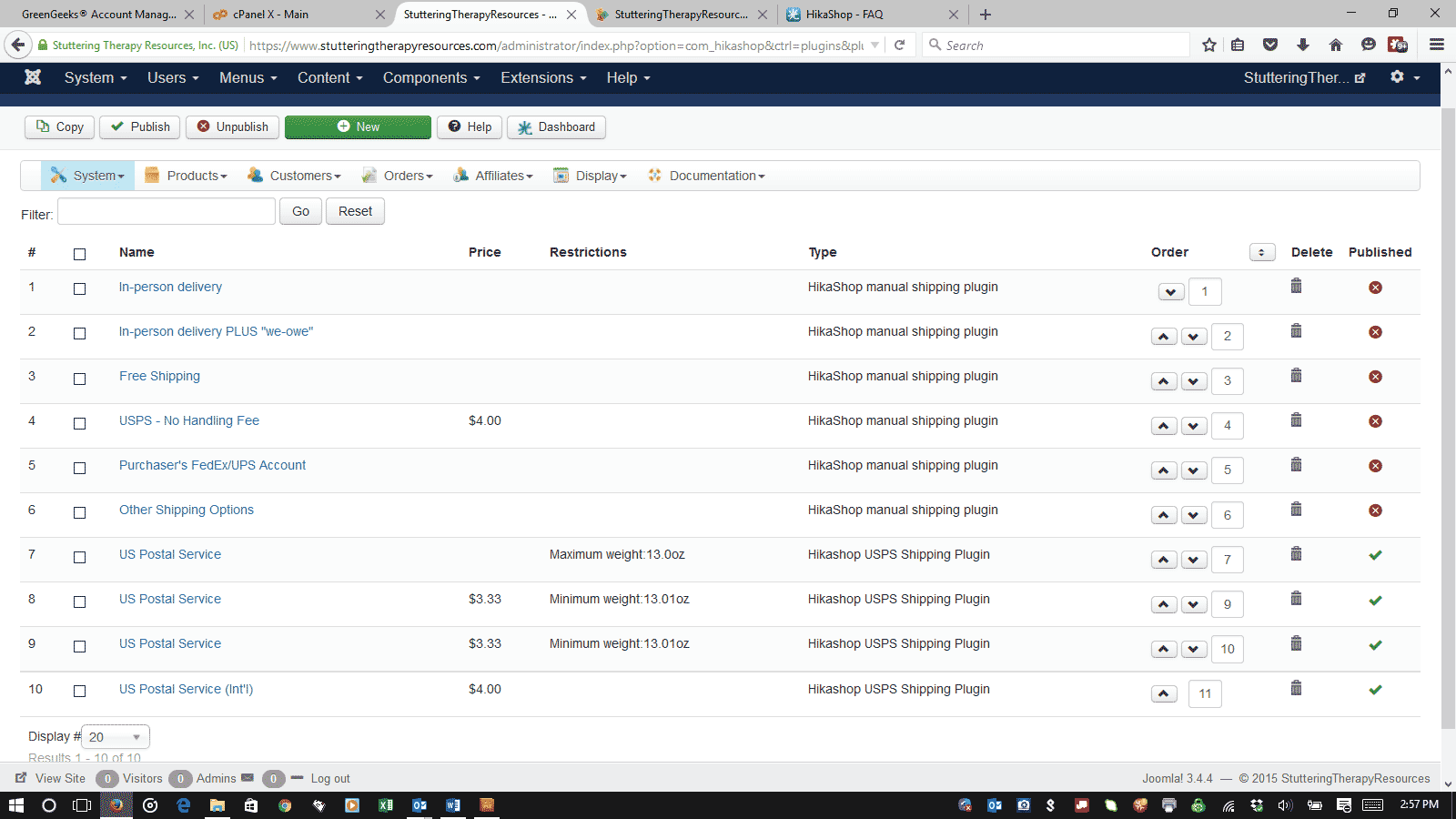
Task: Open the Firefox hamburger menu
Action: click(x=1437, y=45)
